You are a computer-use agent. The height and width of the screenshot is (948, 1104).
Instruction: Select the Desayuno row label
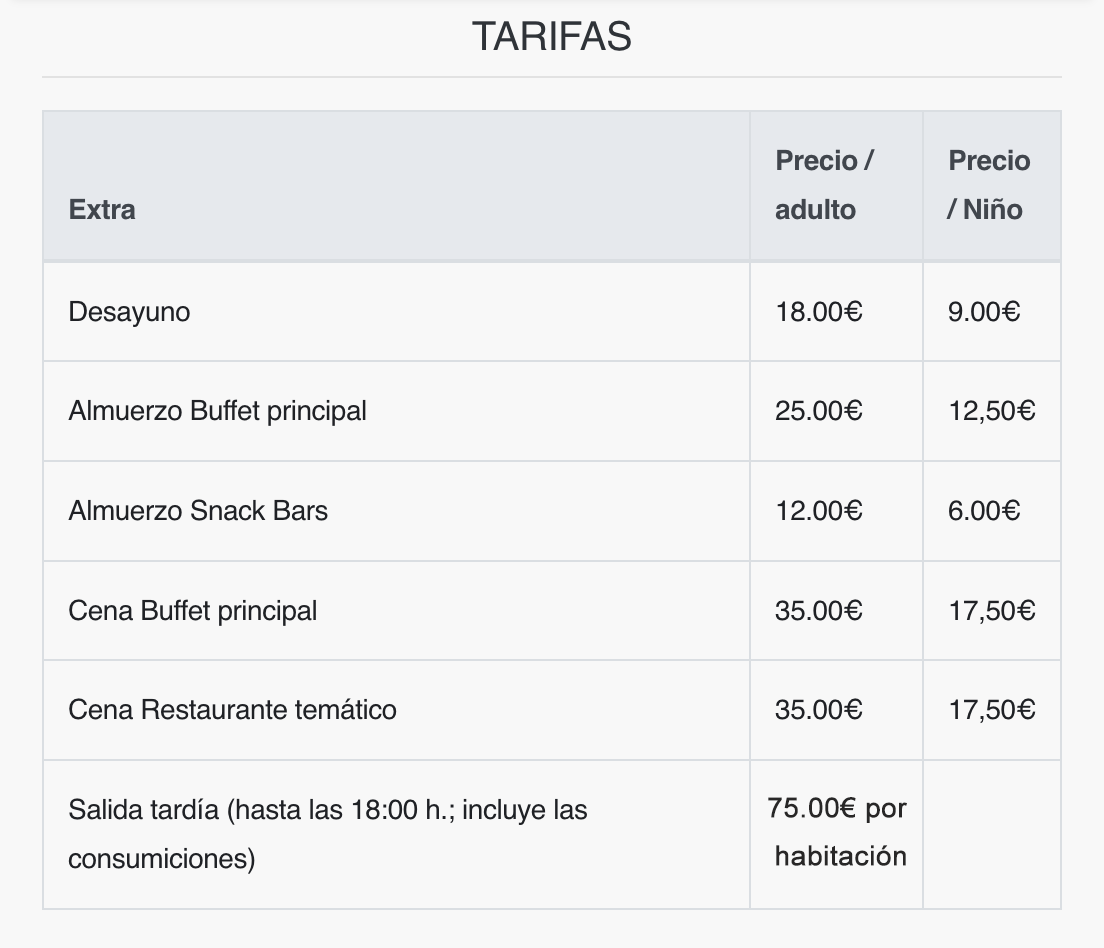(129, 312)
